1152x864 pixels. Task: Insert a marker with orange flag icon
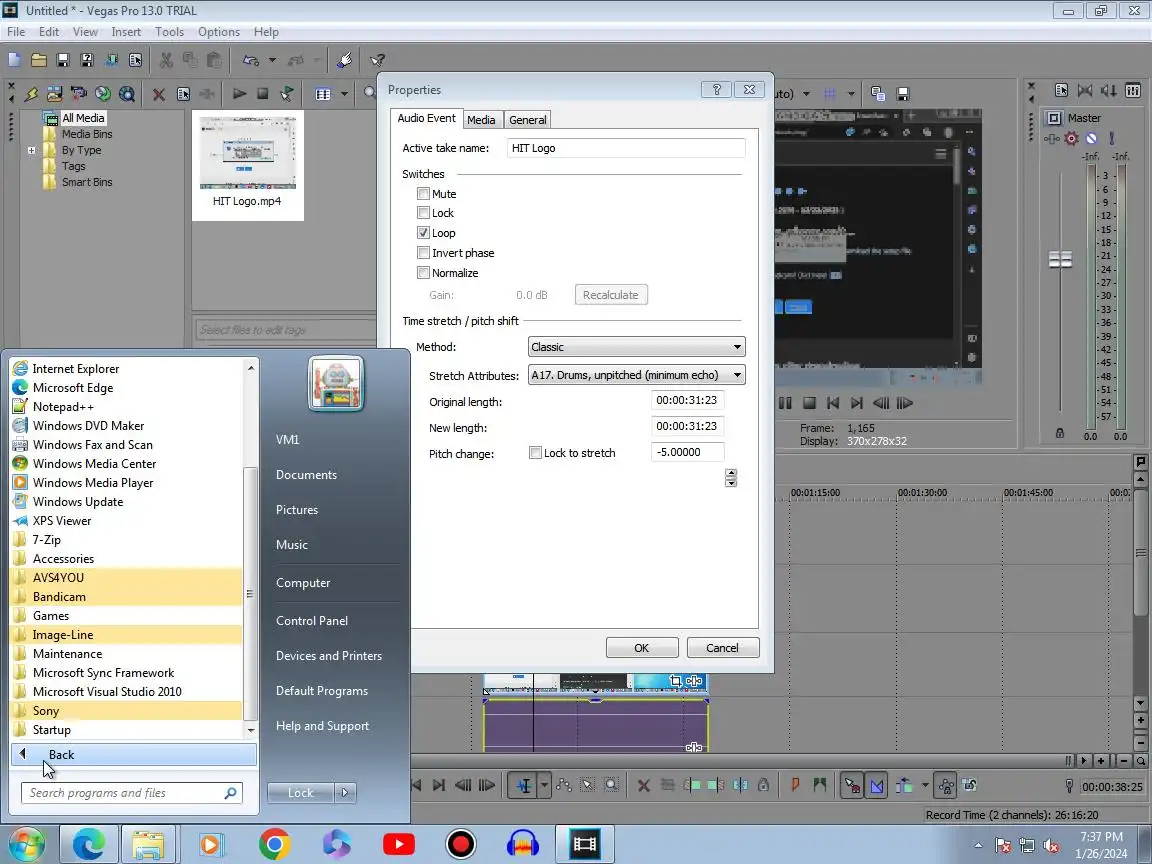795,785
